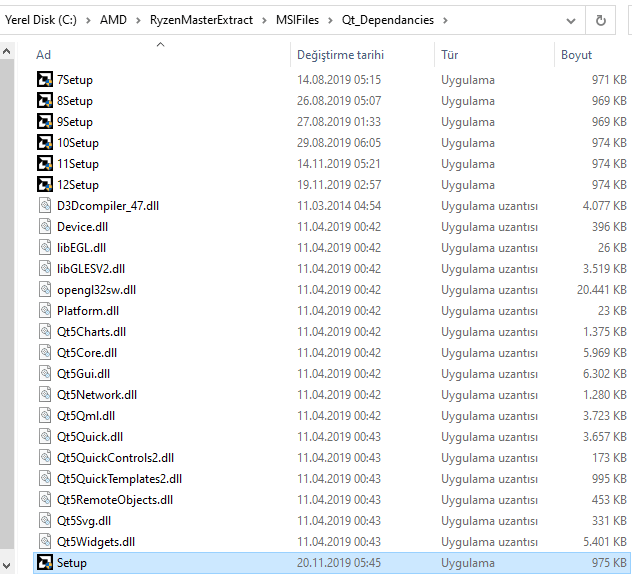The image size is (632, 577).
Task: Click the Qt5QuickControls2.dll file icon
Action: tap(45, 457)
